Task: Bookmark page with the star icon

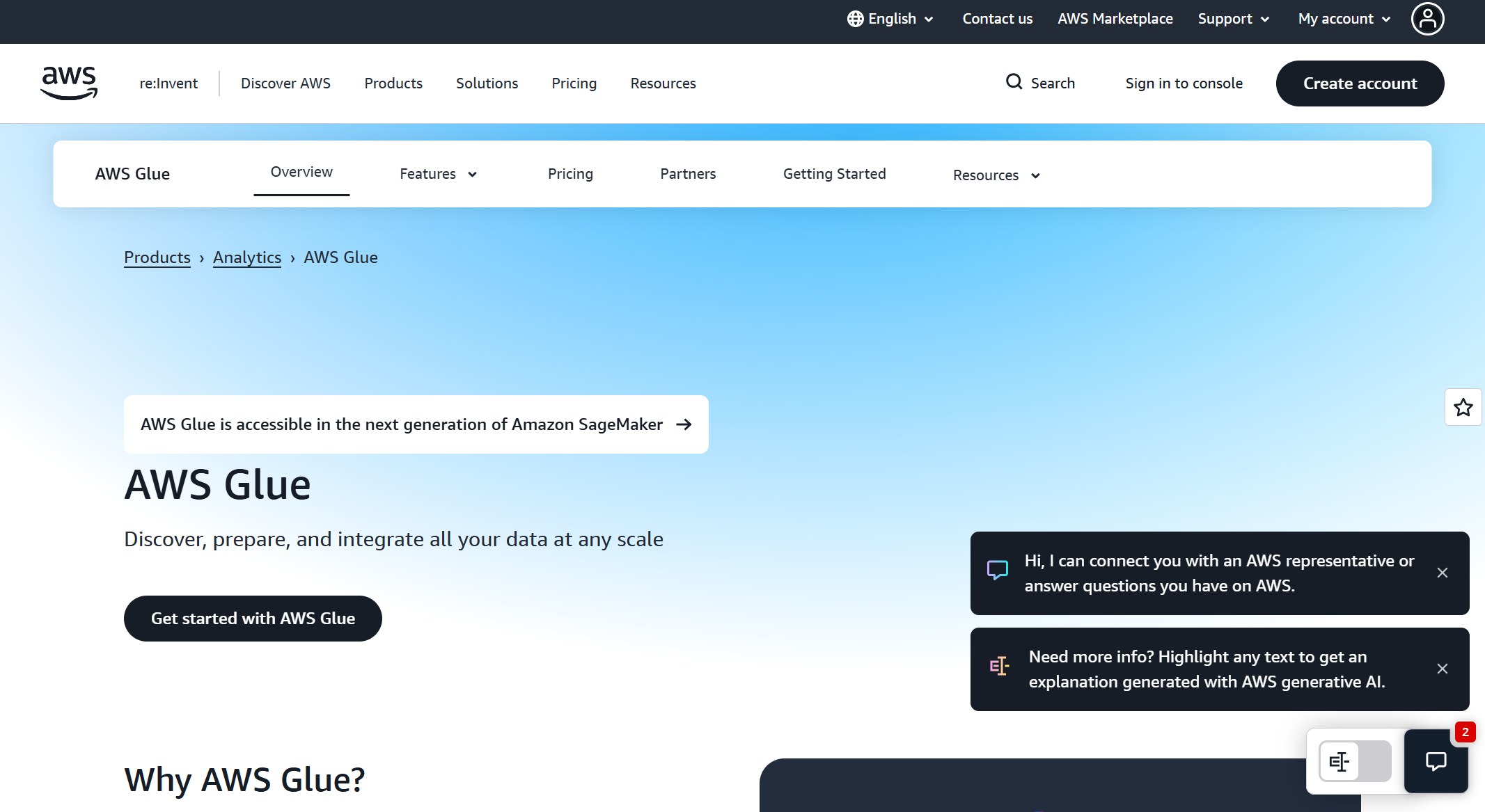Action: (1463, 407)
